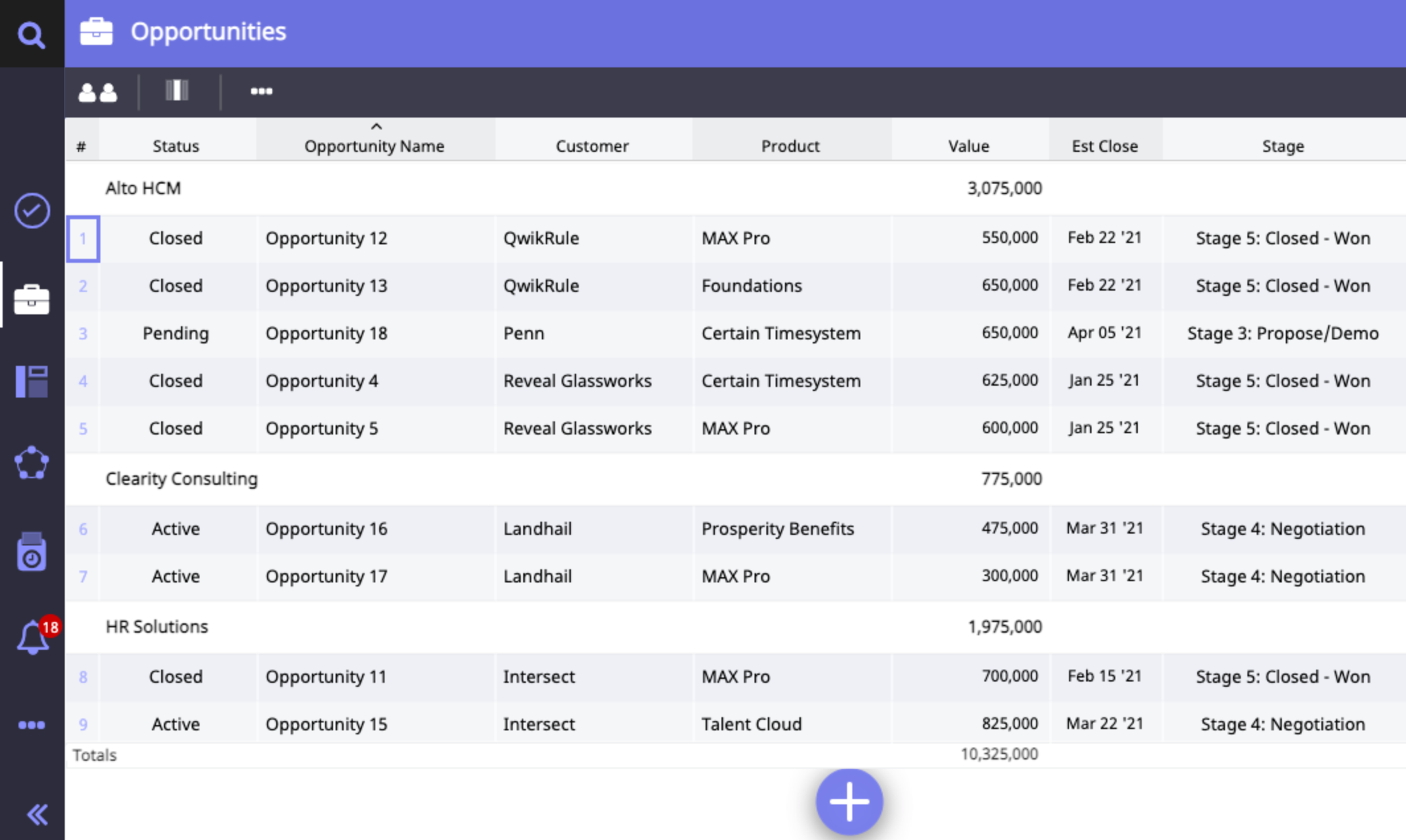The height and width of the screenshot is (840, 1406).
Task: Open notifications bell with 18 badge
Action: (33, 638)
